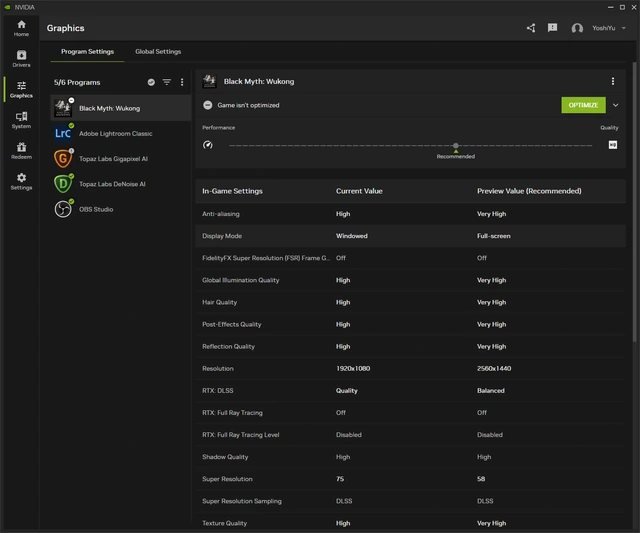Click Preview Value (Recommended) column header
This screenshot has height=533, width=640.
(529, 191)
